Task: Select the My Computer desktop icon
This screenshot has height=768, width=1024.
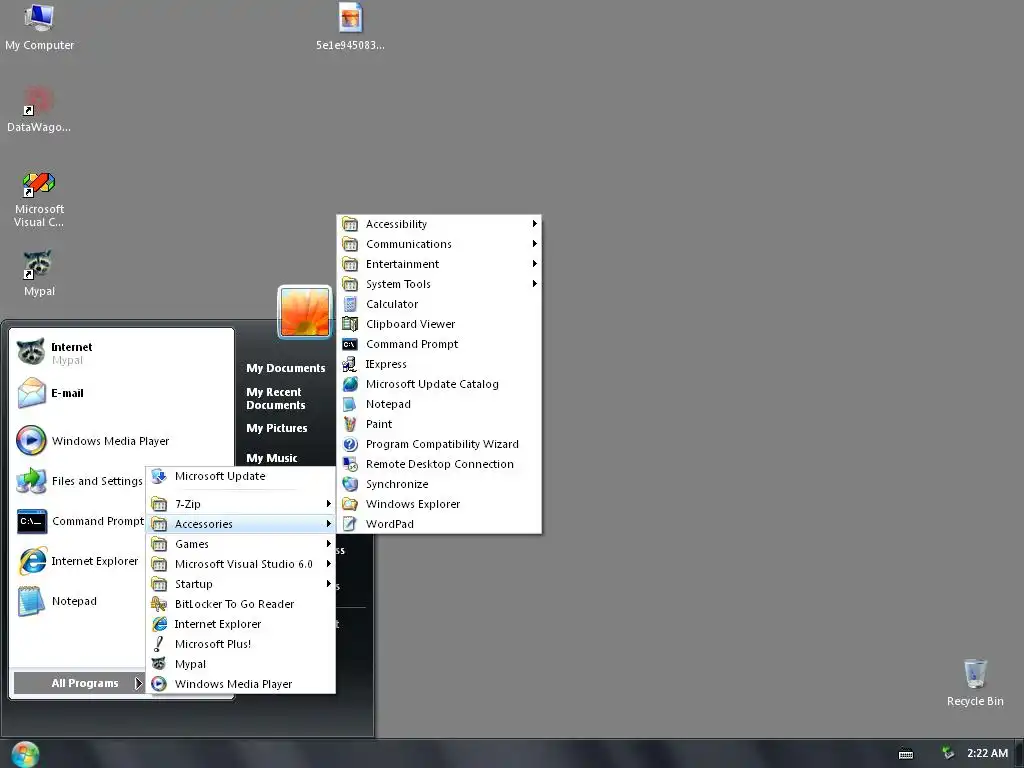Action: click(39, 27)
